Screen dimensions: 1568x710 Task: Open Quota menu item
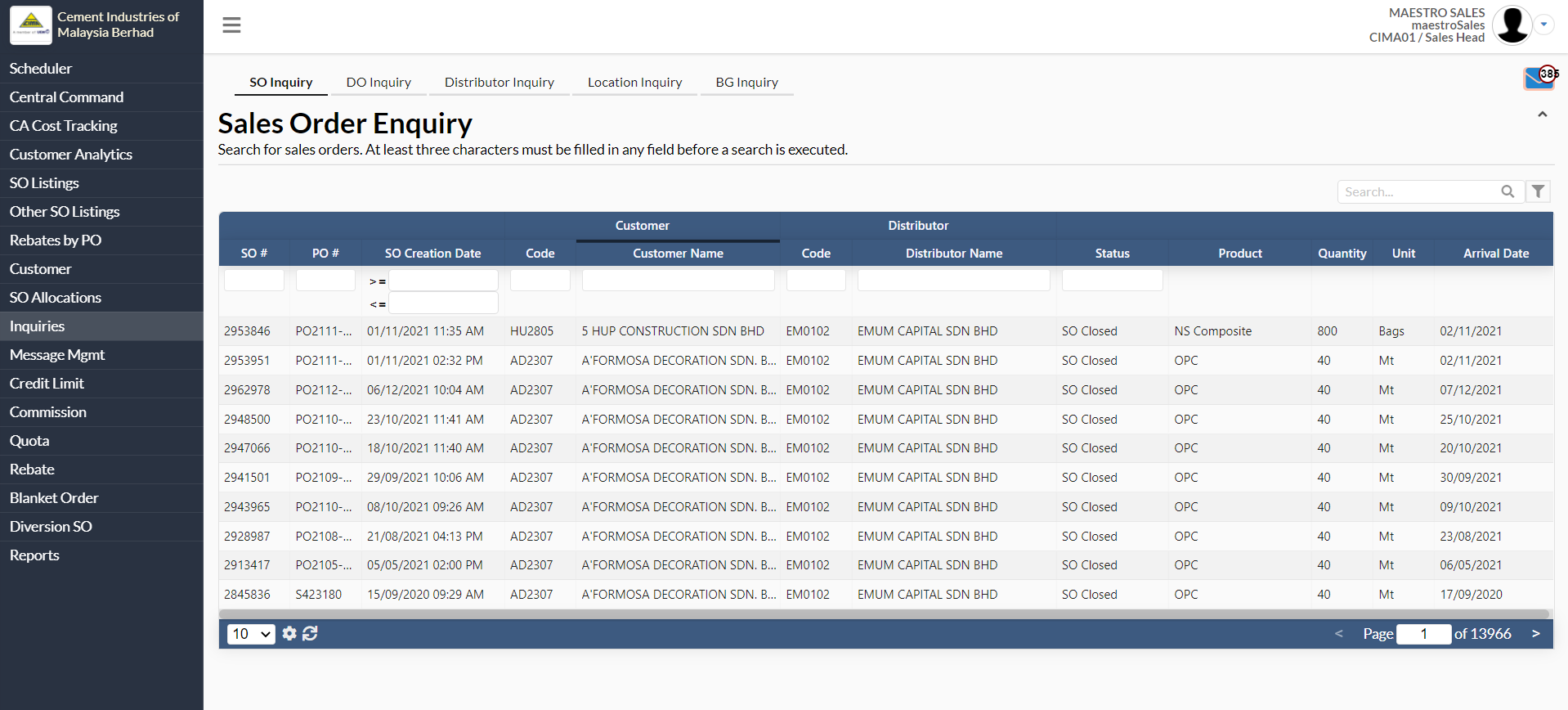pyautogui.click(x=101, y=441)
